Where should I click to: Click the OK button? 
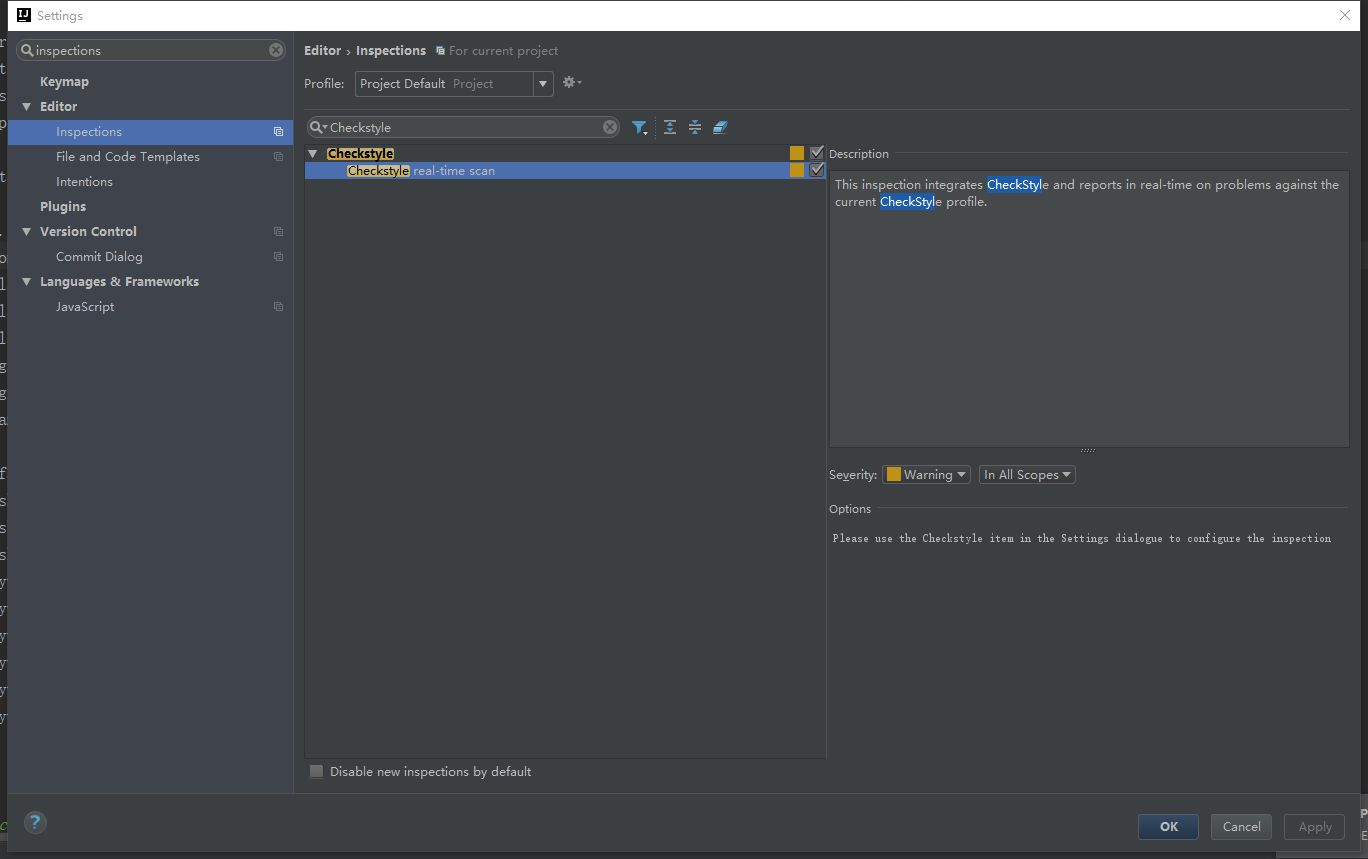pos(1167,827)
